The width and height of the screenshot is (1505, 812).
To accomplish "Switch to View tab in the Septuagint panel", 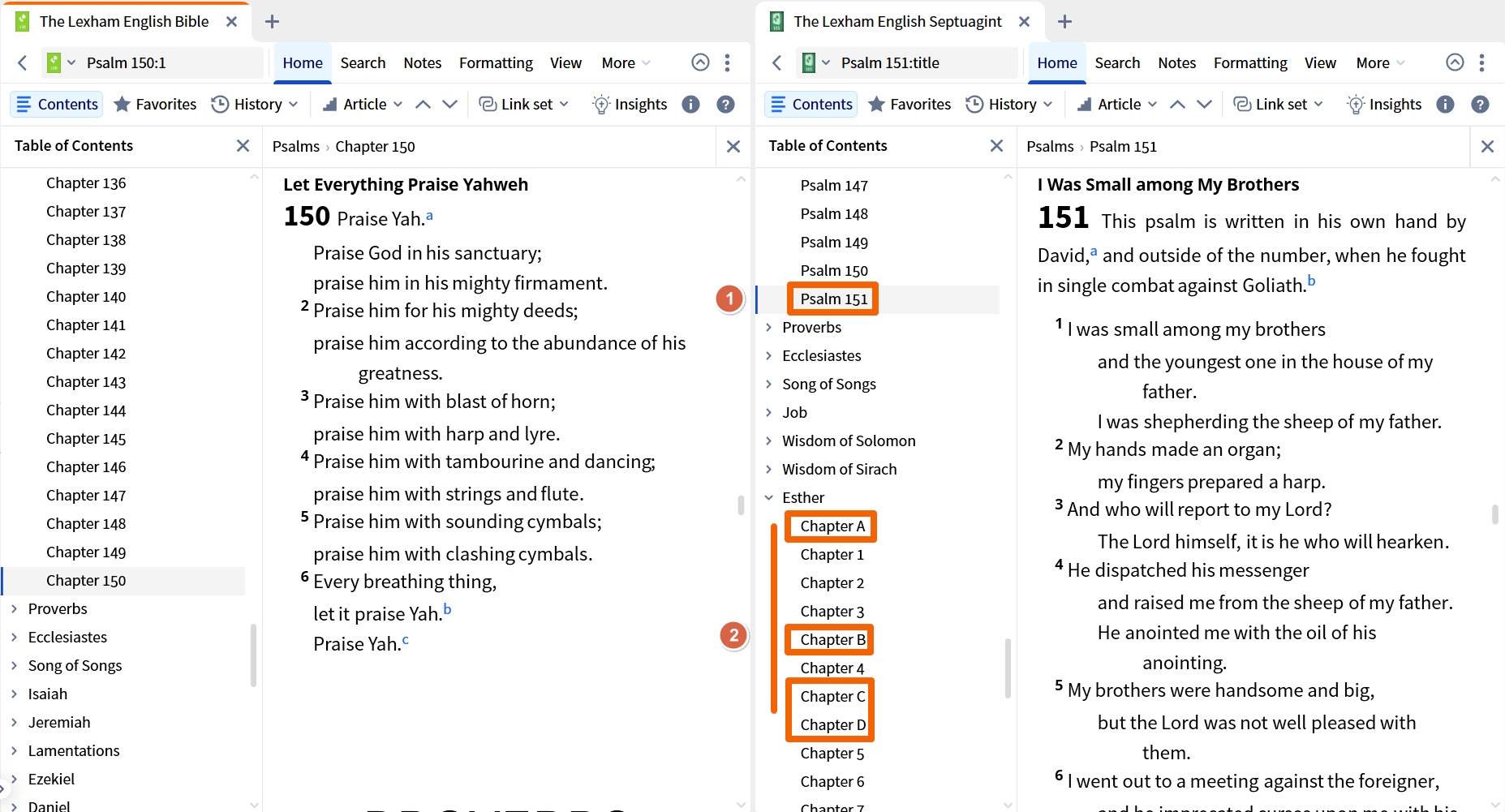I will (x=1320, y=62).
